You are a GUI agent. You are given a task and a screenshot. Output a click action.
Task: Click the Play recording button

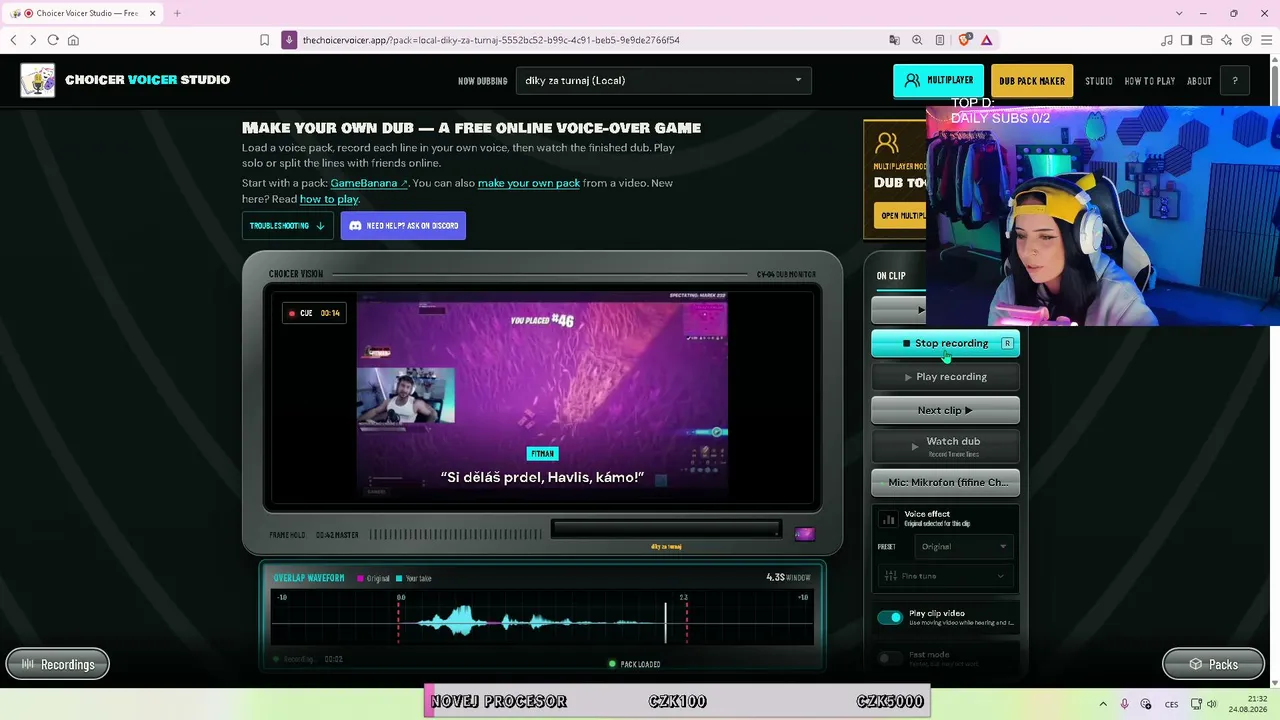click(945, 377)
